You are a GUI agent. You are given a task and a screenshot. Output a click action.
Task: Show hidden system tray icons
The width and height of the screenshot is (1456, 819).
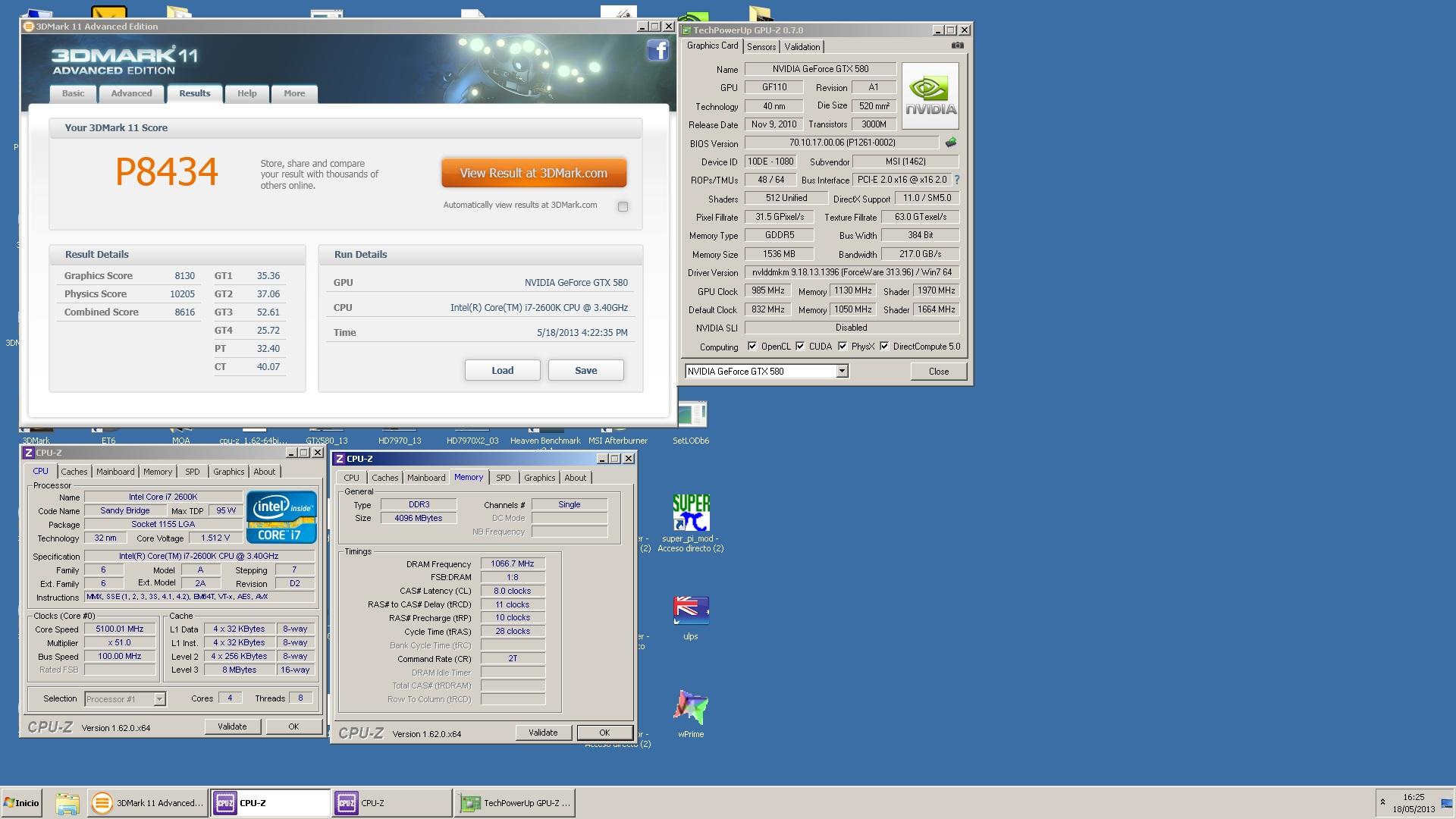1382,802
